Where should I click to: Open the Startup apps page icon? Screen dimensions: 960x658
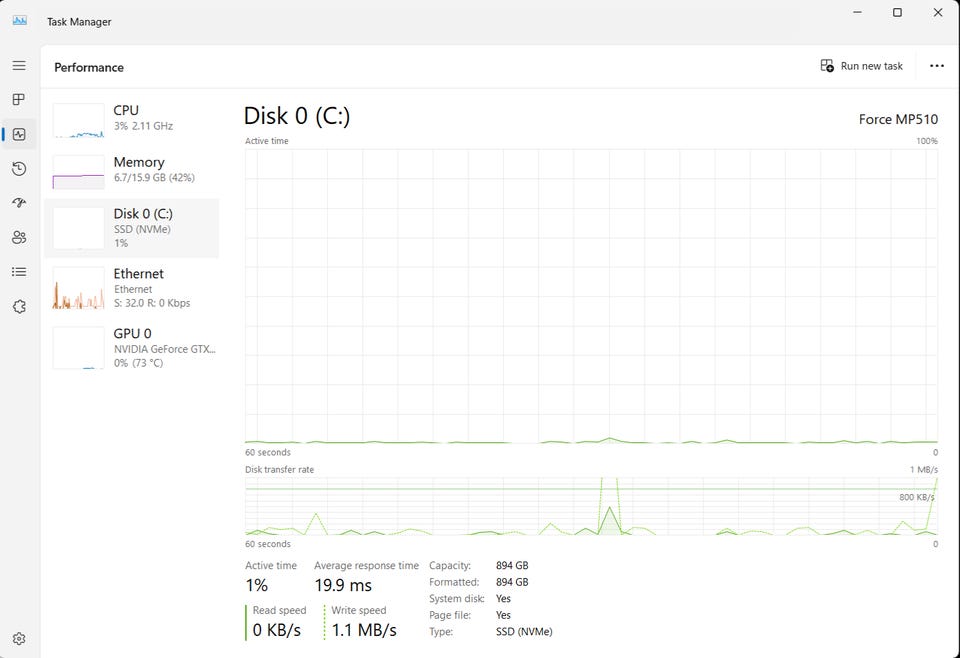click(x=19, y=203)
